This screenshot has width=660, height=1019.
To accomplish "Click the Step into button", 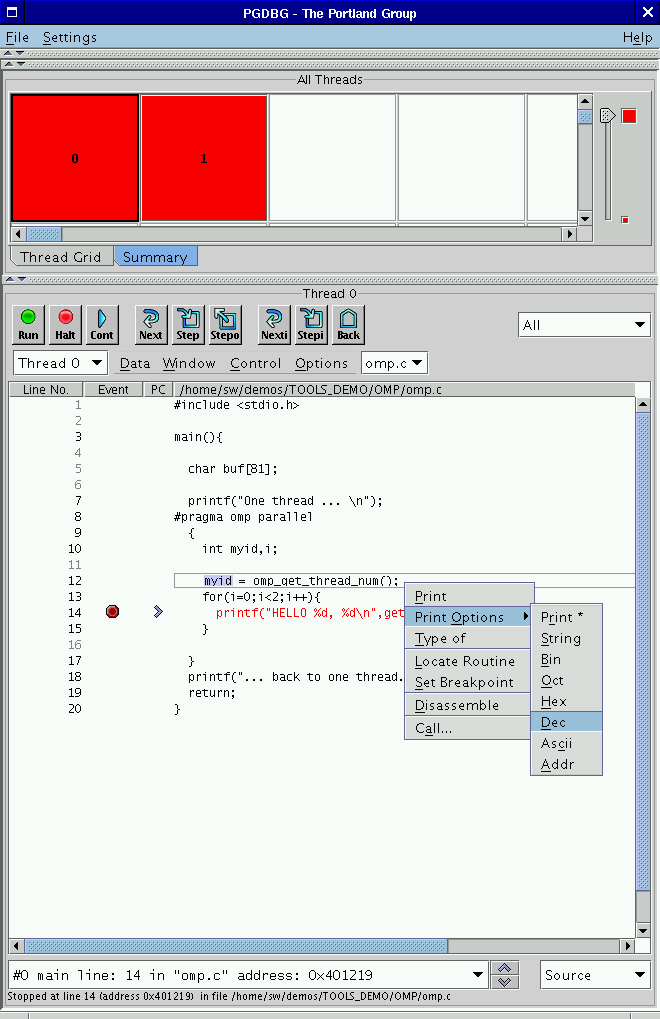I will pos(188,324).
